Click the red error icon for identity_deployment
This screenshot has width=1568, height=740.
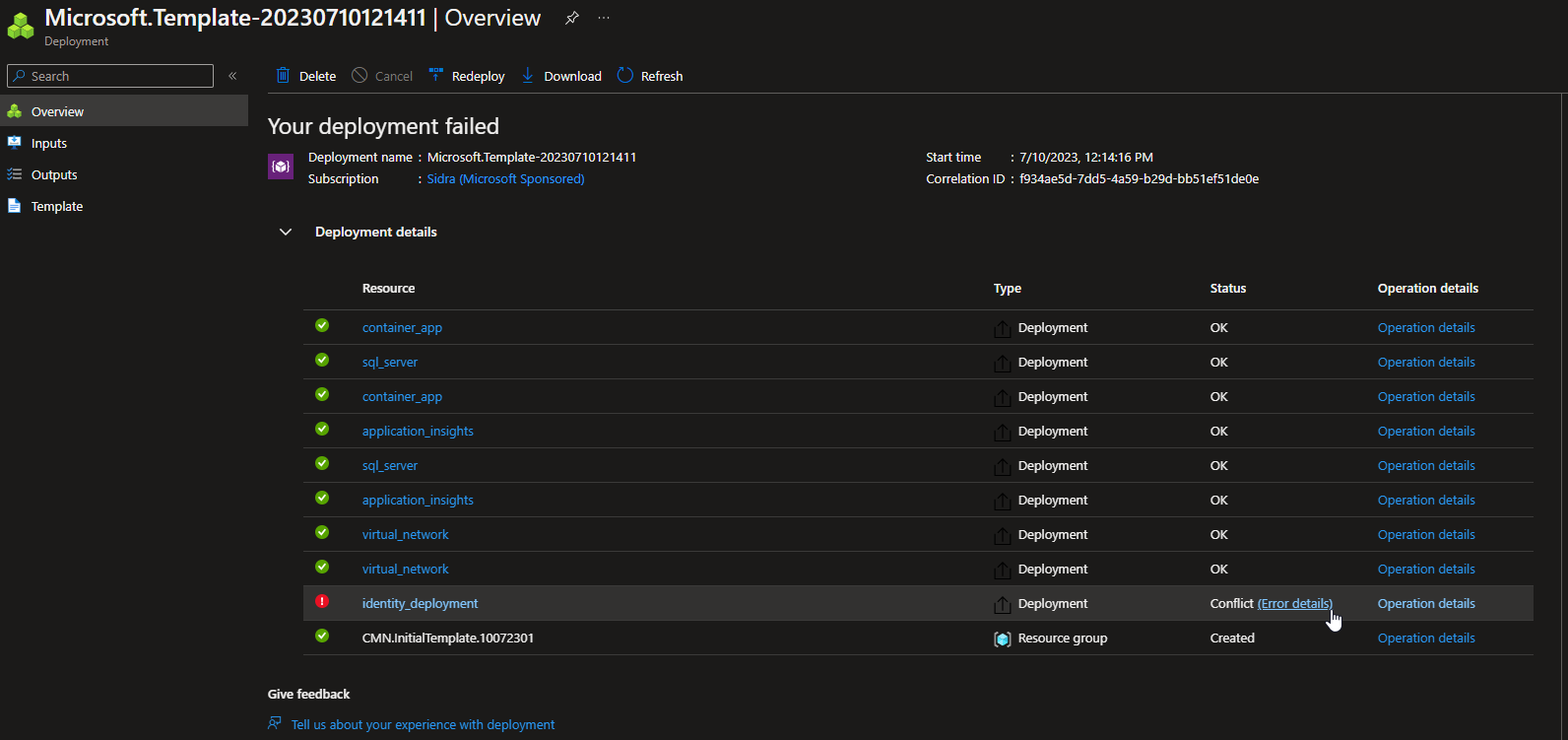pos(322,602)
